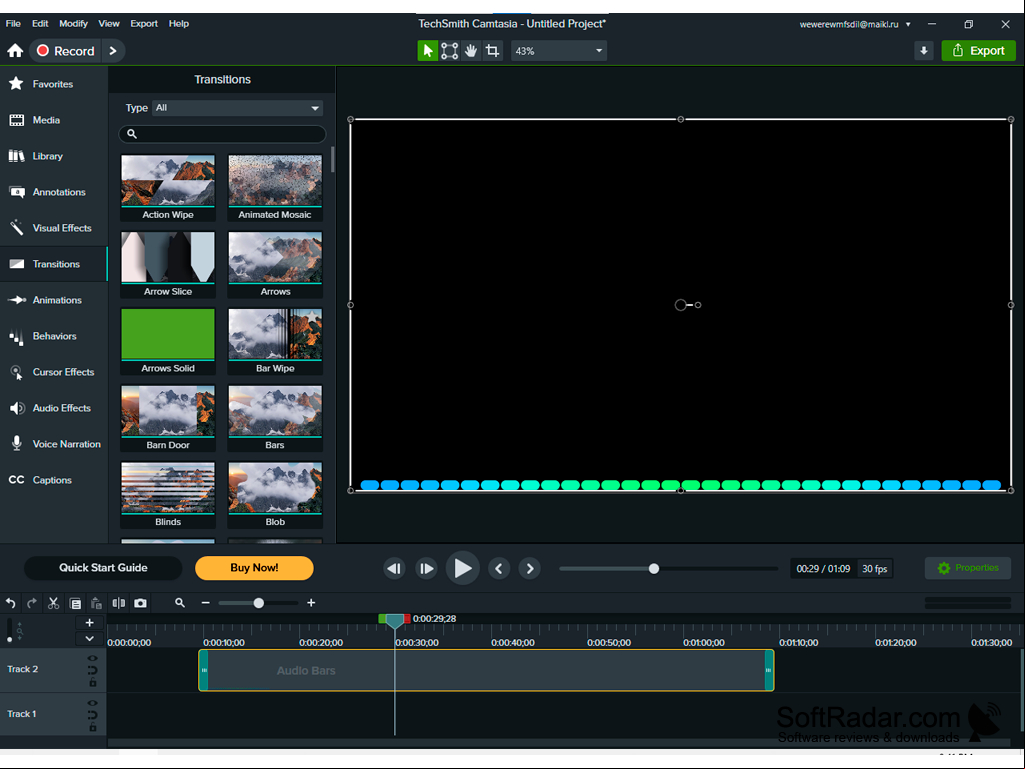
Task: Open the Help menu
Action: tap(178, 24)
